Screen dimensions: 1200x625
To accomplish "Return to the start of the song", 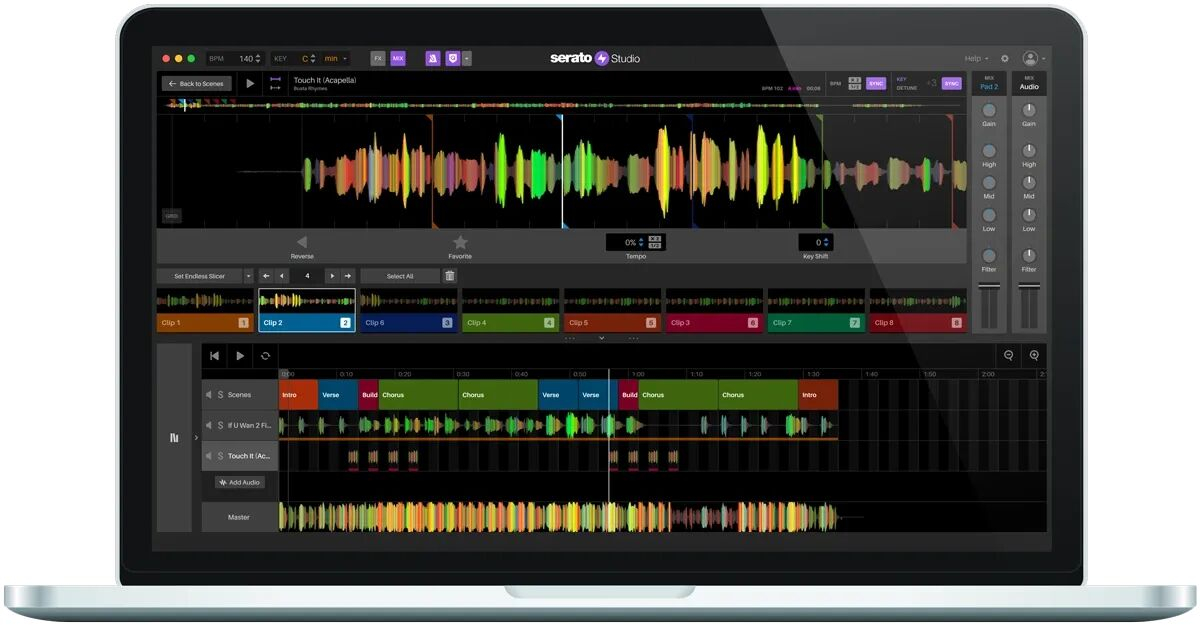I will pyautogui.click(x=214, y=355).
